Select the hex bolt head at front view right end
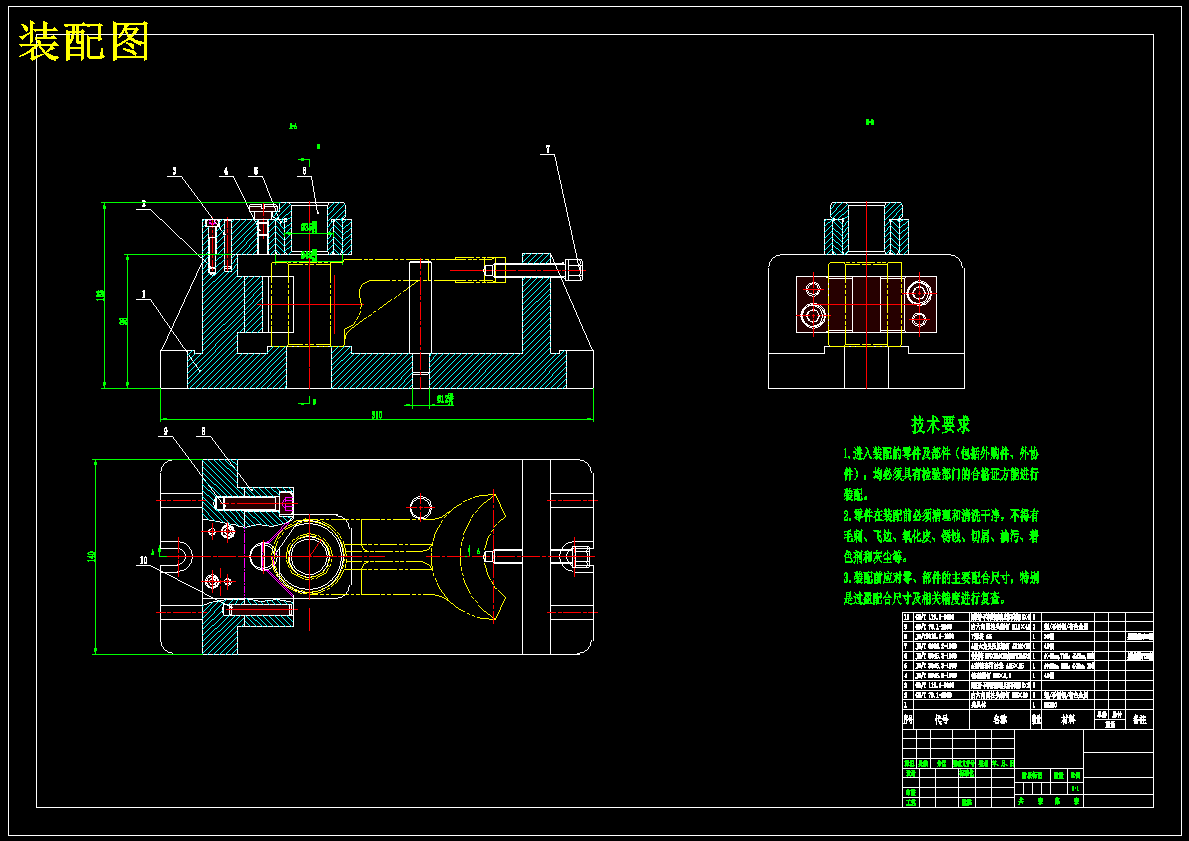The height and width of the screenshot is (841, 1189). tap(575, 269)
